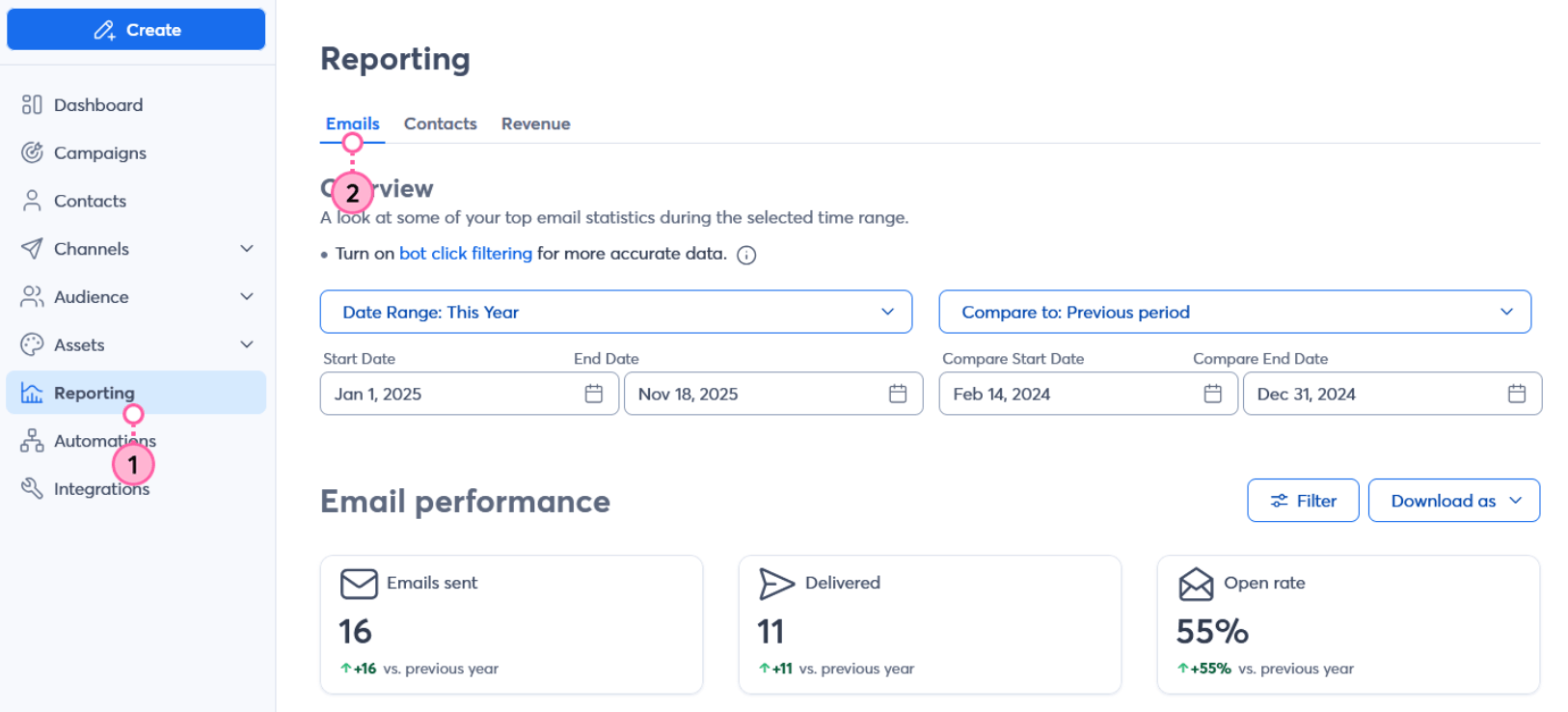The image size is (1568, 712).
Task: Click Compare End Date field Dec 31, 2024
Action: pyautogui.click(x=1392, y=394)
